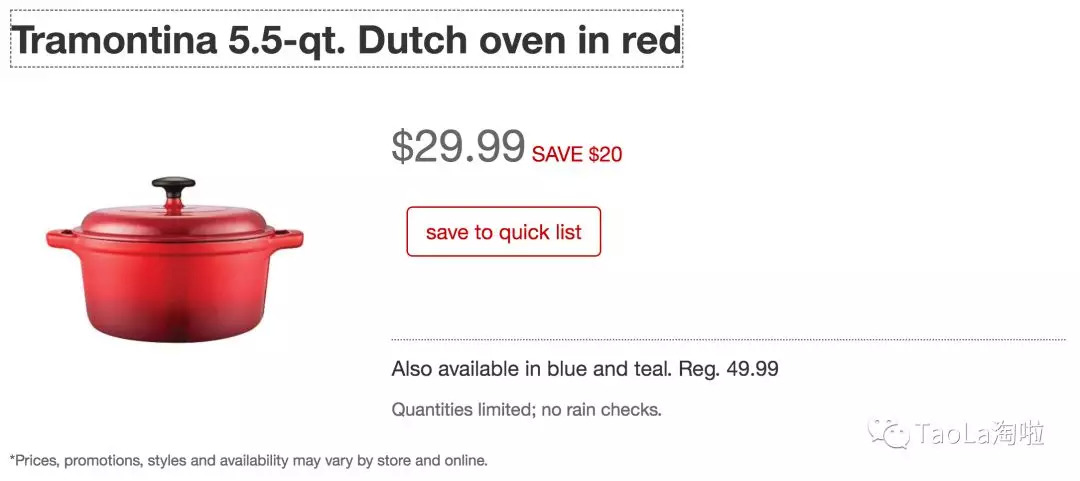Click the word "teal" in availability text
This screenshot has width=1080, height=481.
click(x=649, y=369)
